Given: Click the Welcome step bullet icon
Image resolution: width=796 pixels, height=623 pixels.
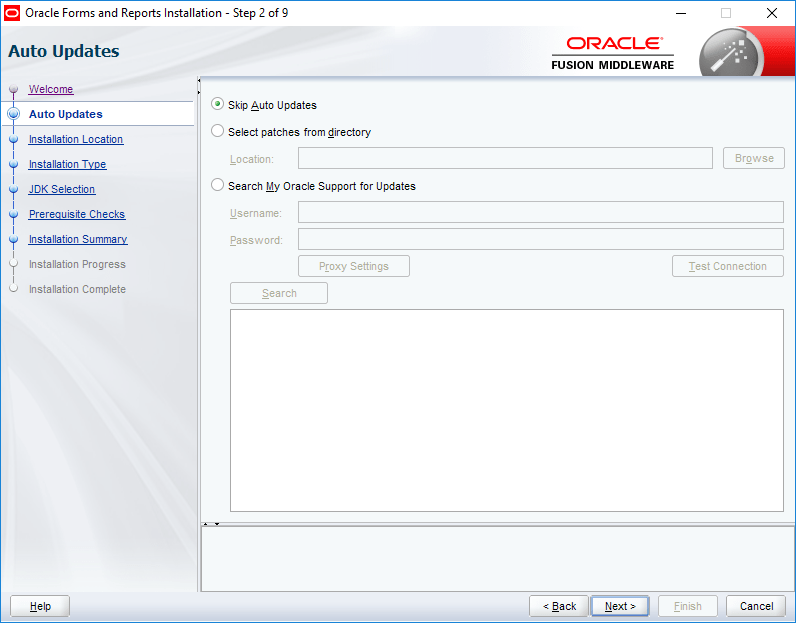Looking at the screenshot, I should [14, 89].
